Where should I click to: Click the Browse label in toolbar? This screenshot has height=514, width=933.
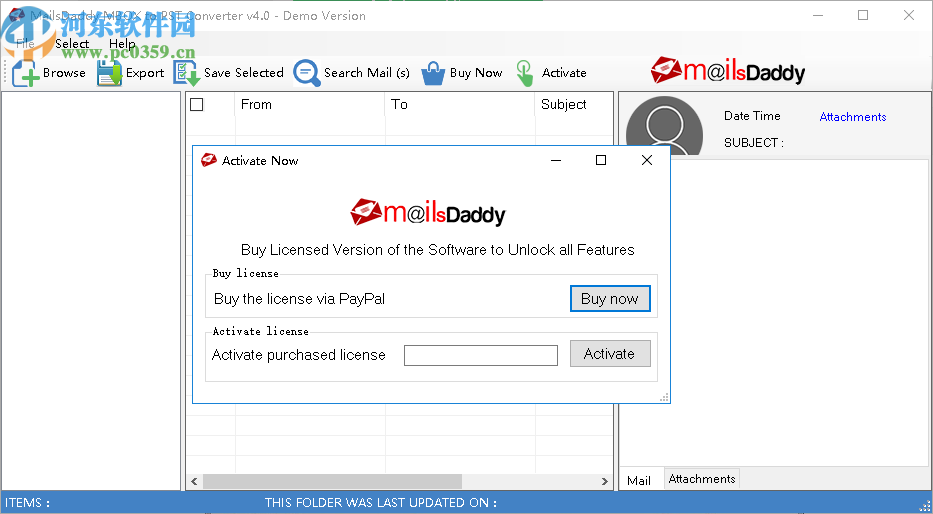click(x=64, y=73)
